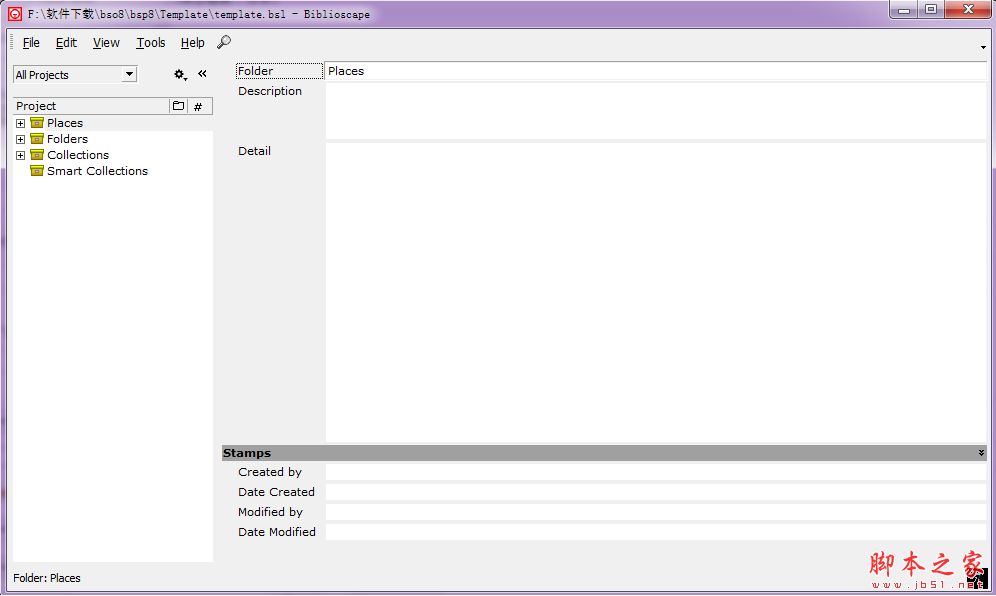This screenshot has height=596, width=996.
Task: Maximize the Biblioscape window
Action: (931, 10)
